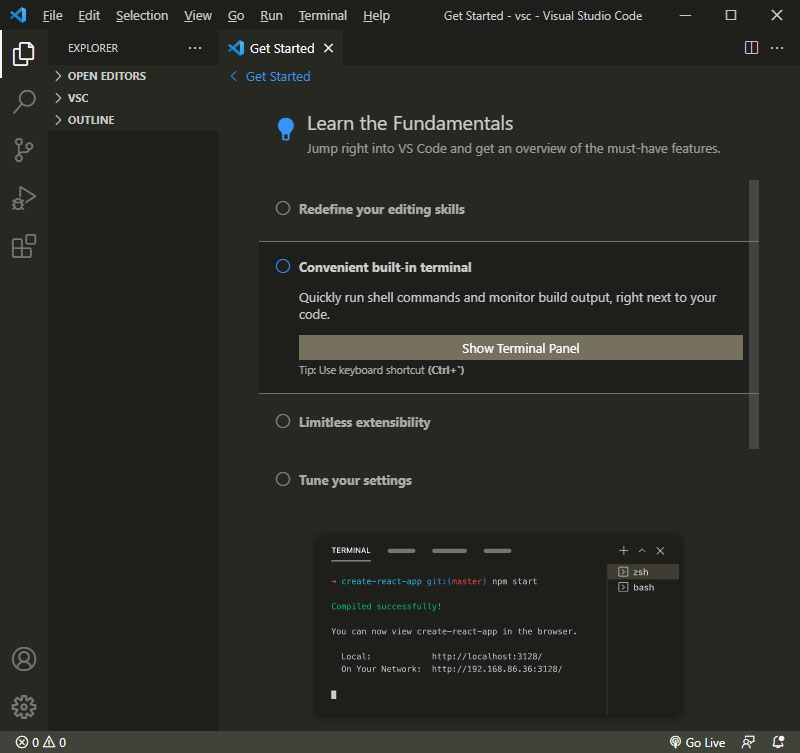Image resolution: width=800 pixels, height=753 pixels.
Task: Click the VS Code logo in title bar
Action: coord(18,15)
